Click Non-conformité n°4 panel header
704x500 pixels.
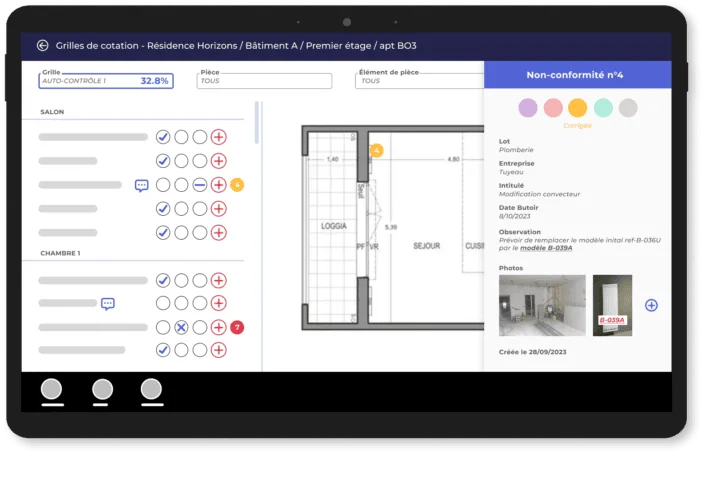[578, 75]
